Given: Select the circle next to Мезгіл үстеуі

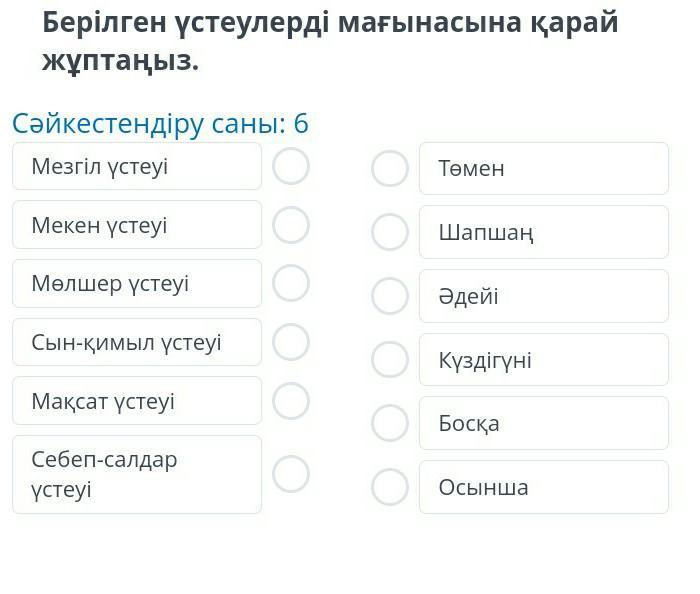Looking at the screenshot, I should 291,166.
